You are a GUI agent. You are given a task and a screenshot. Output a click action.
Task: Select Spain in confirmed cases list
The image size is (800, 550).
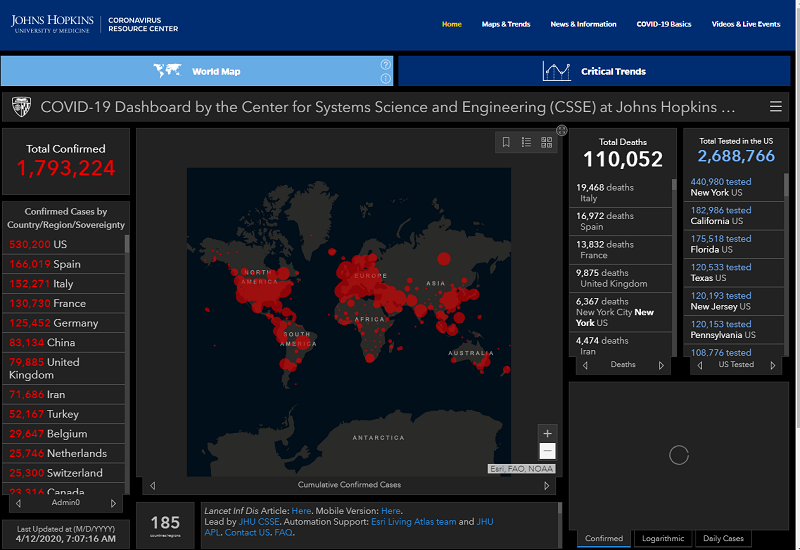click(66, 264)
